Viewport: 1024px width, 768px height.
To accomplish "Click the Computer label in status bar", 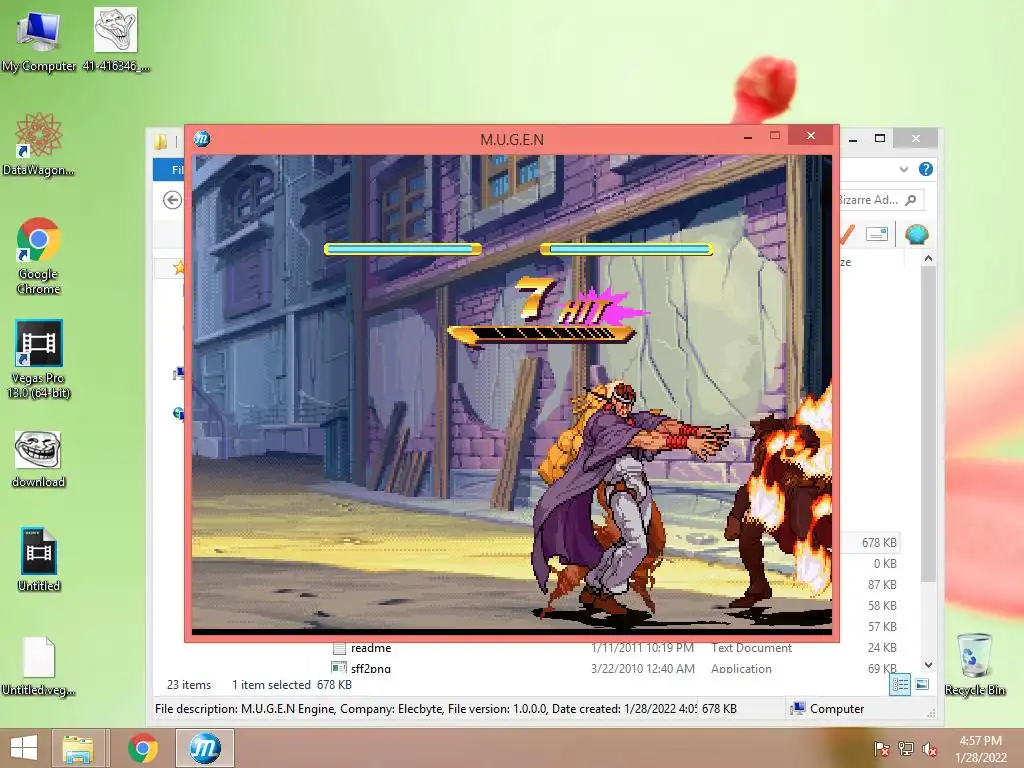I will point(837,709).
